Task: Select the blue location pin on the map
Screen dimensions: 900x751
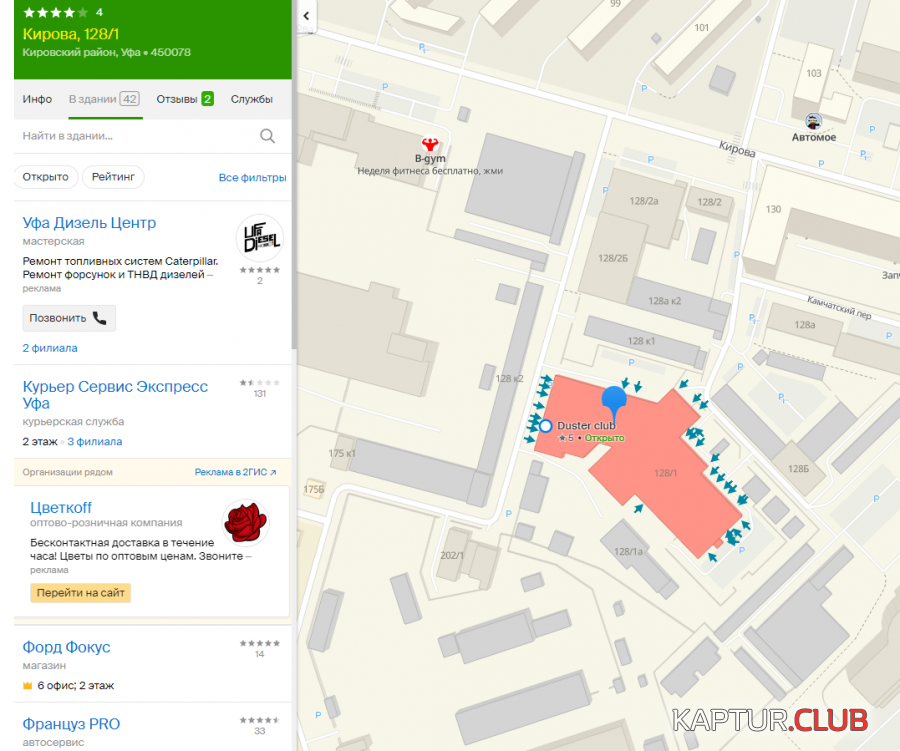Action: pyautogui.click(x=614, y=401)
